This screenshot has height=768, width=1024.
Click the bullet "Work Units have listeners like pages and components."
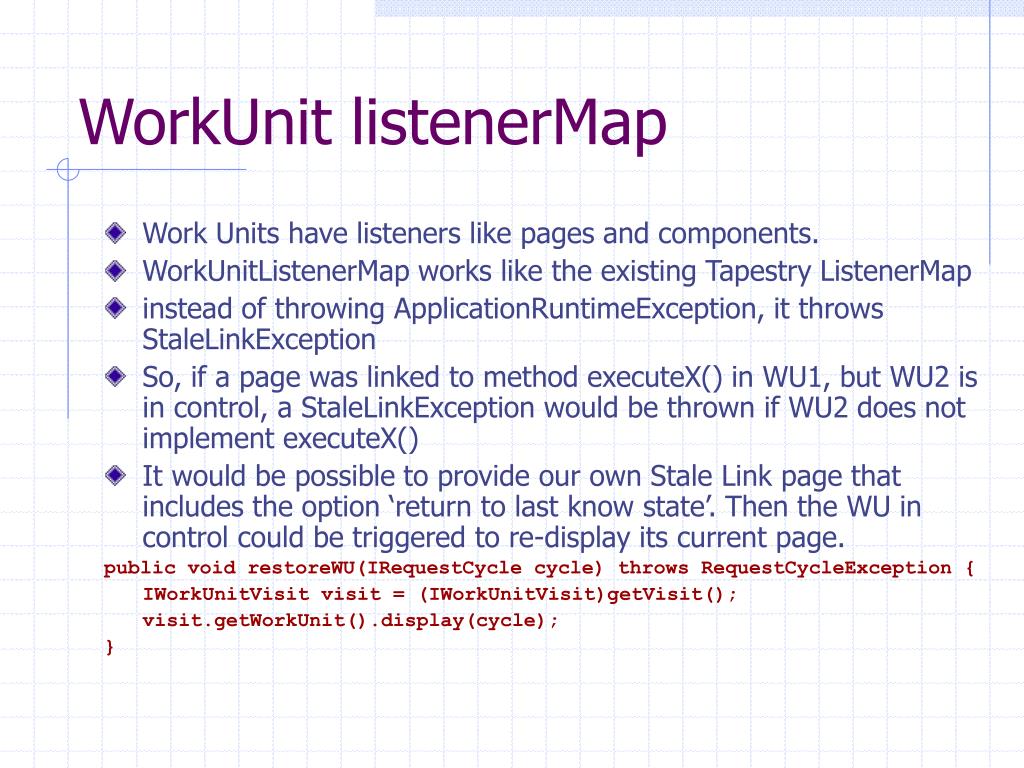[x=480, y=234]
